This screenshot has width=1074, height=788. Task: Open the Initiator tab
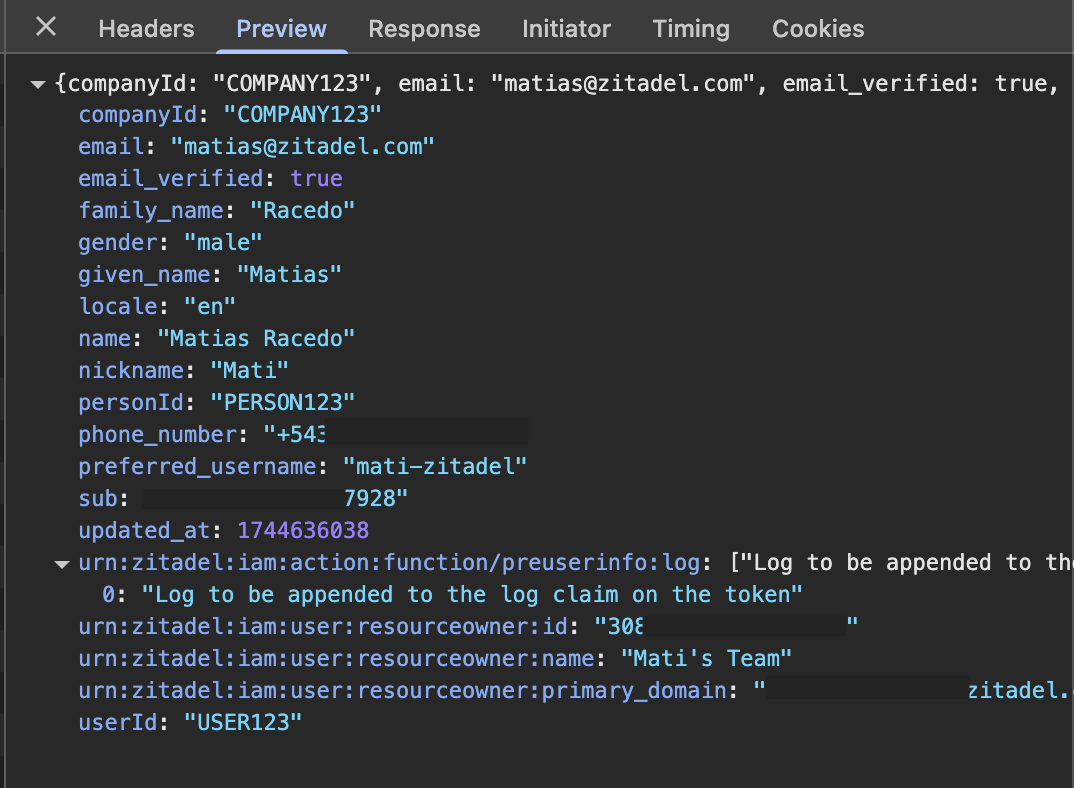click(x=566, y=29)
